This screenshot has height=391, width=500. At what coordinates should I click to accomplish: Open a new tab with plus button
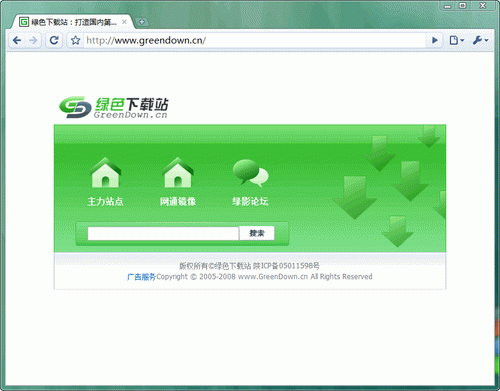click(142, 22)
